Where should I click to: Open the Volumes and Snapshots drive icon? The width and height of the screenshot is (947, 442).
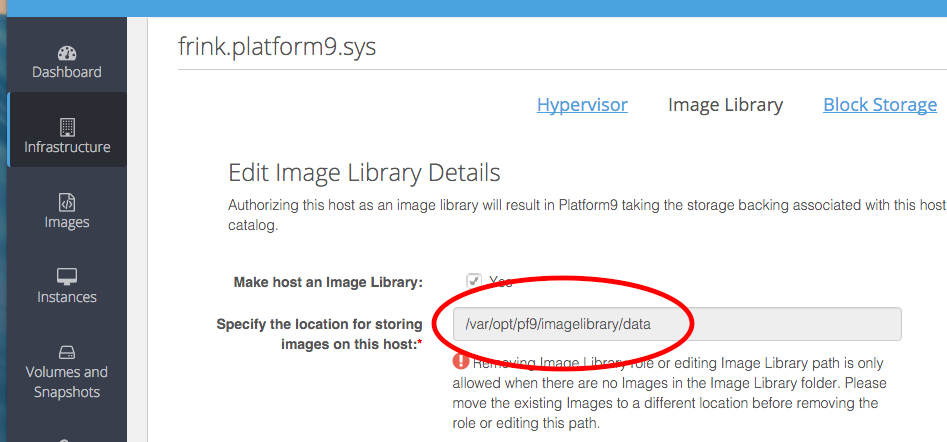coord(67,352)
